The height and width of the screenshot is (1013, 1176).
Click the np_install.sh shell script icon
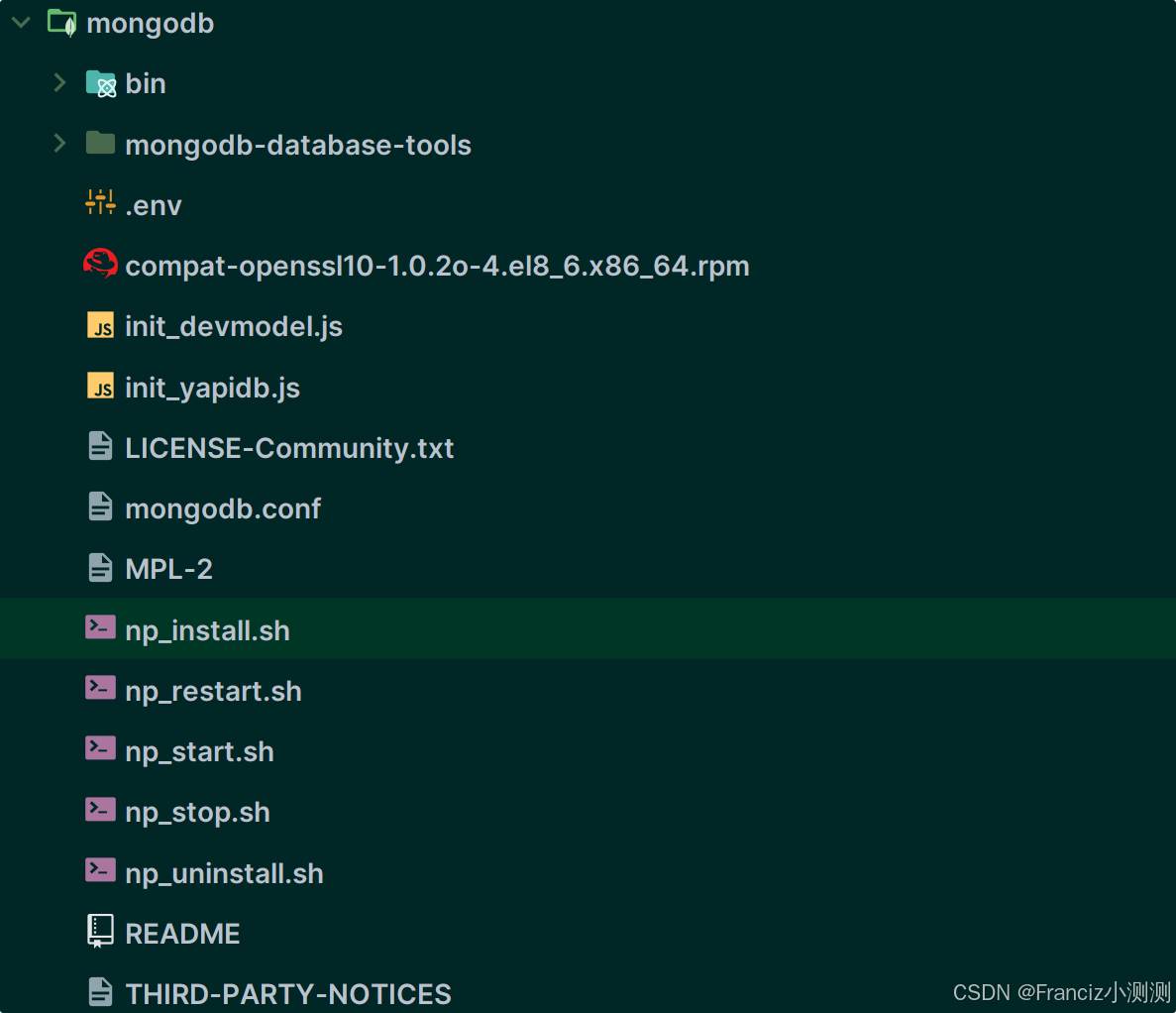pyautogui.click(x=100, y=627)
